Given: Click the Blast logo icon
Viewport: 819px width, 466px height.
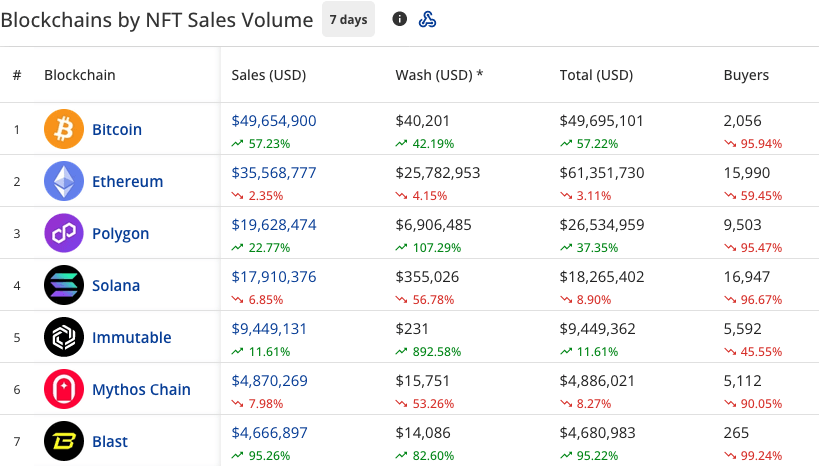Looking at the screenshot, I should tap(64, 441).
